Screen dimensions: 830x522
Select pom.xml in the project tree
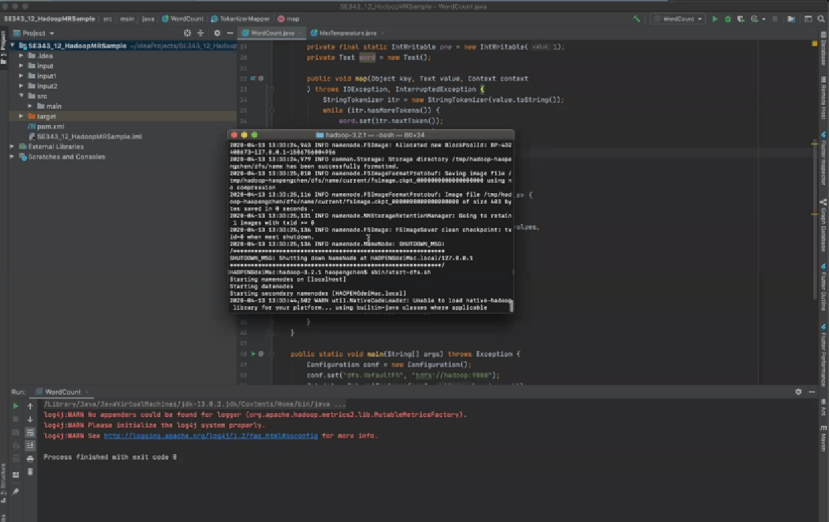[x=50, y=126]
